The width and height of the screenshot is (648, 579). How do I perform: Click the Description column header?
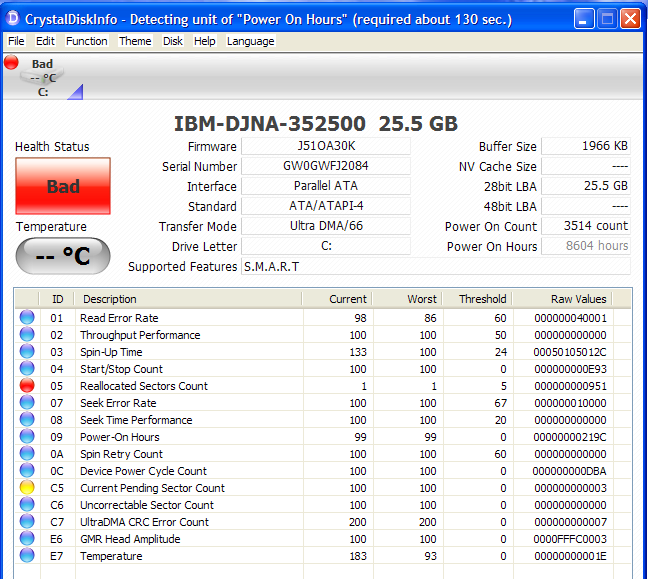(188, 299)
